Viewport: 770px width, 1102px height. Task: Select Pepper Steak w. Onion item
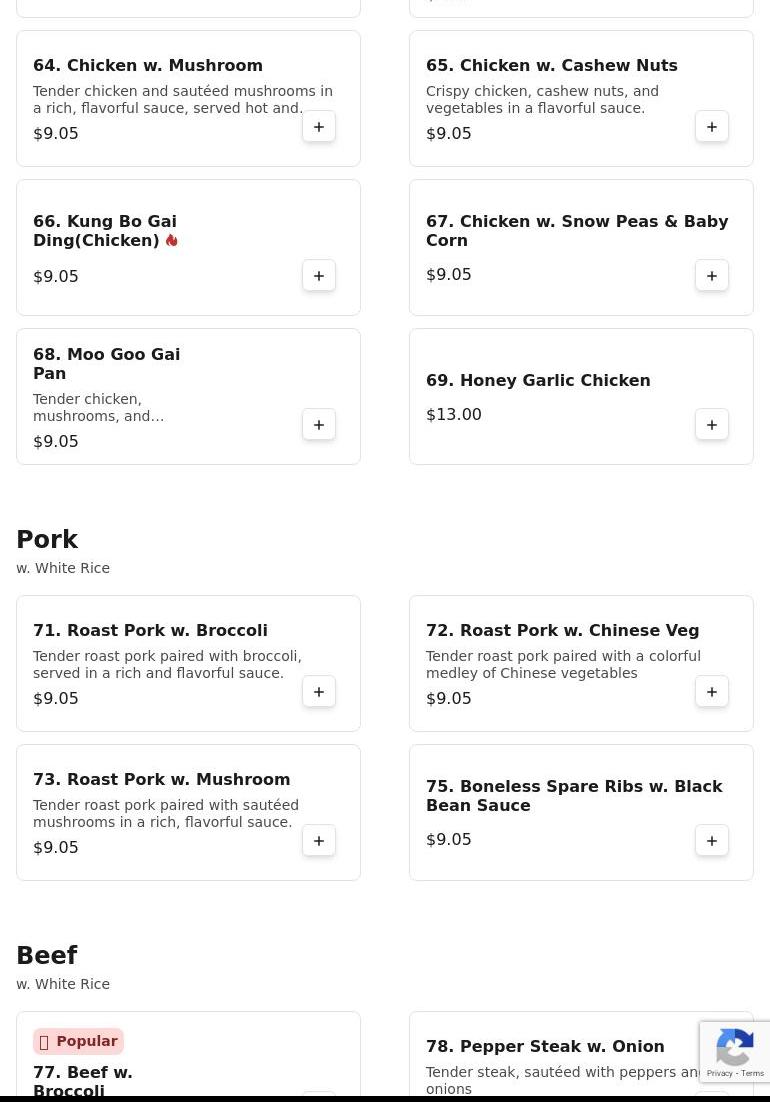(545, 1047)
